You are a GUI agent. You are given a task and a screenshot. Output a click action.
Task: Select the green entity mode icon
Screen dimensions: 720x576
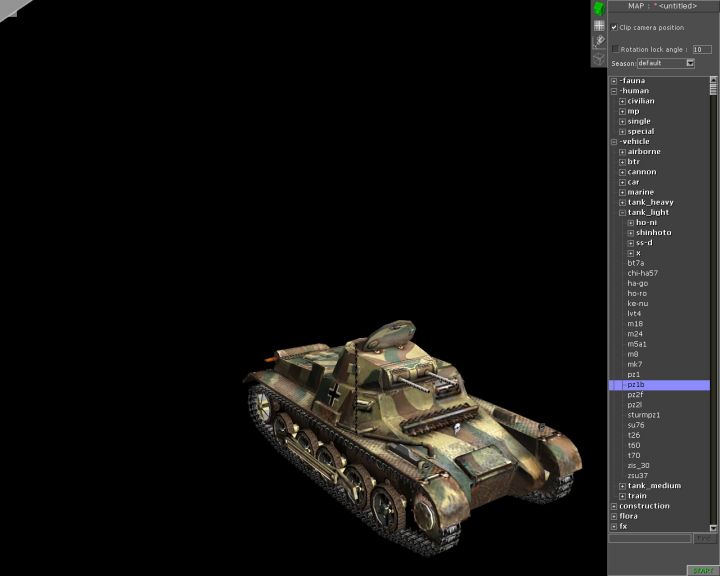pyautogui.click(x=599, y=8)
